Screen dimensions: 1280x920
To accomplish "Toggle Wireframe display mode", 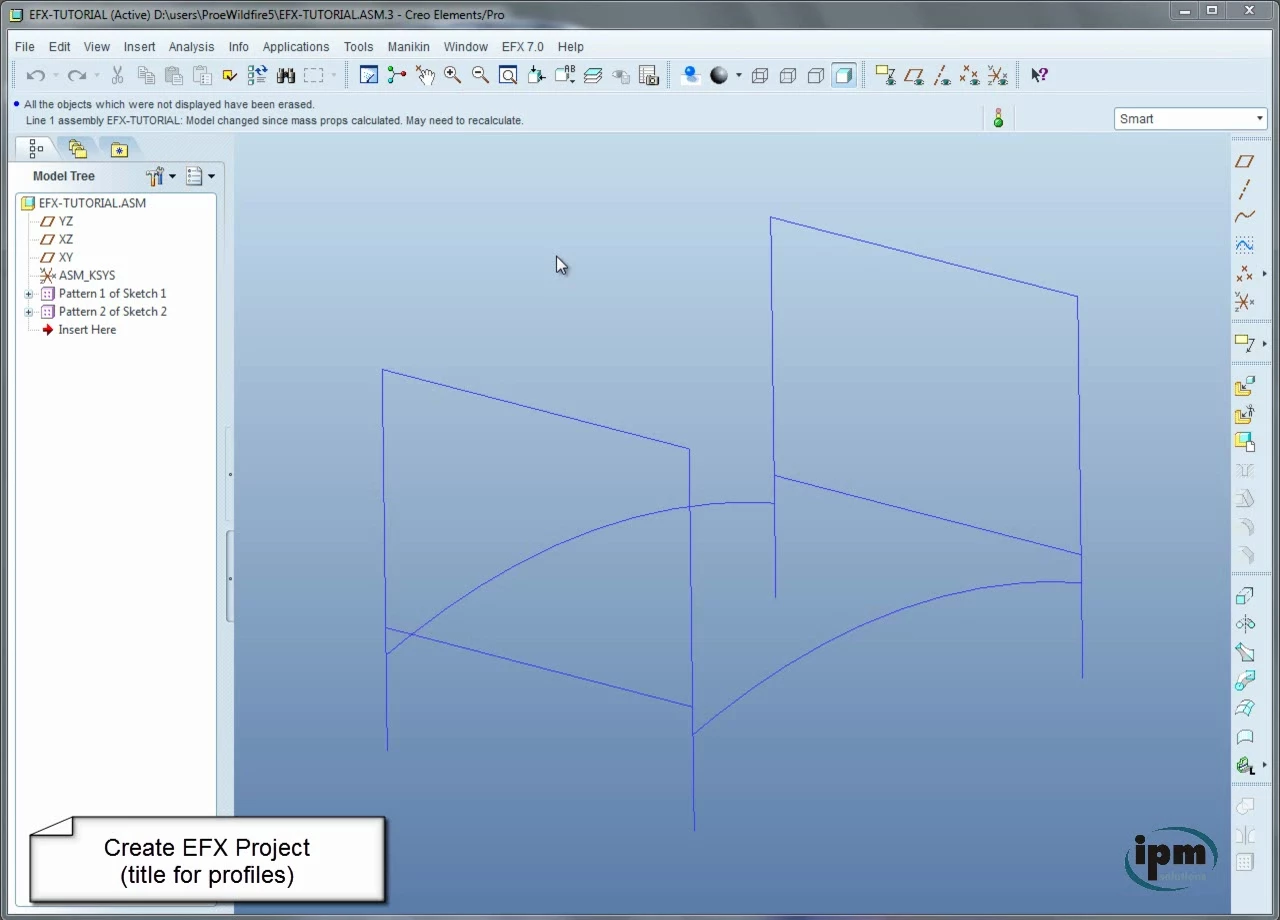I will 760,75.
